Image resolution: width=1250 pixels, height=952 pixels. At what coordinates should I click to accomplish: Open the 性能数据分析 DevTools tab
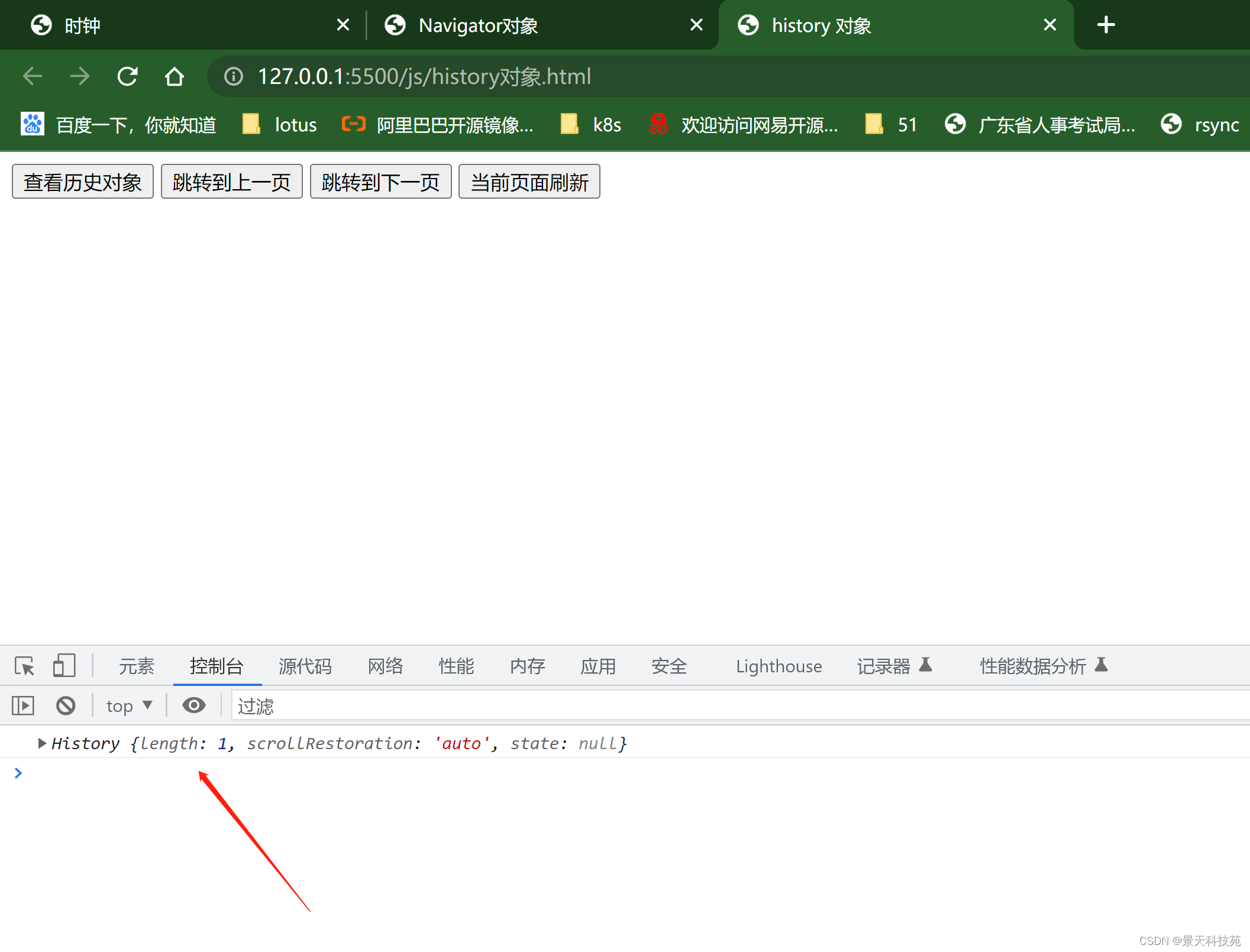click(1044, 666)
